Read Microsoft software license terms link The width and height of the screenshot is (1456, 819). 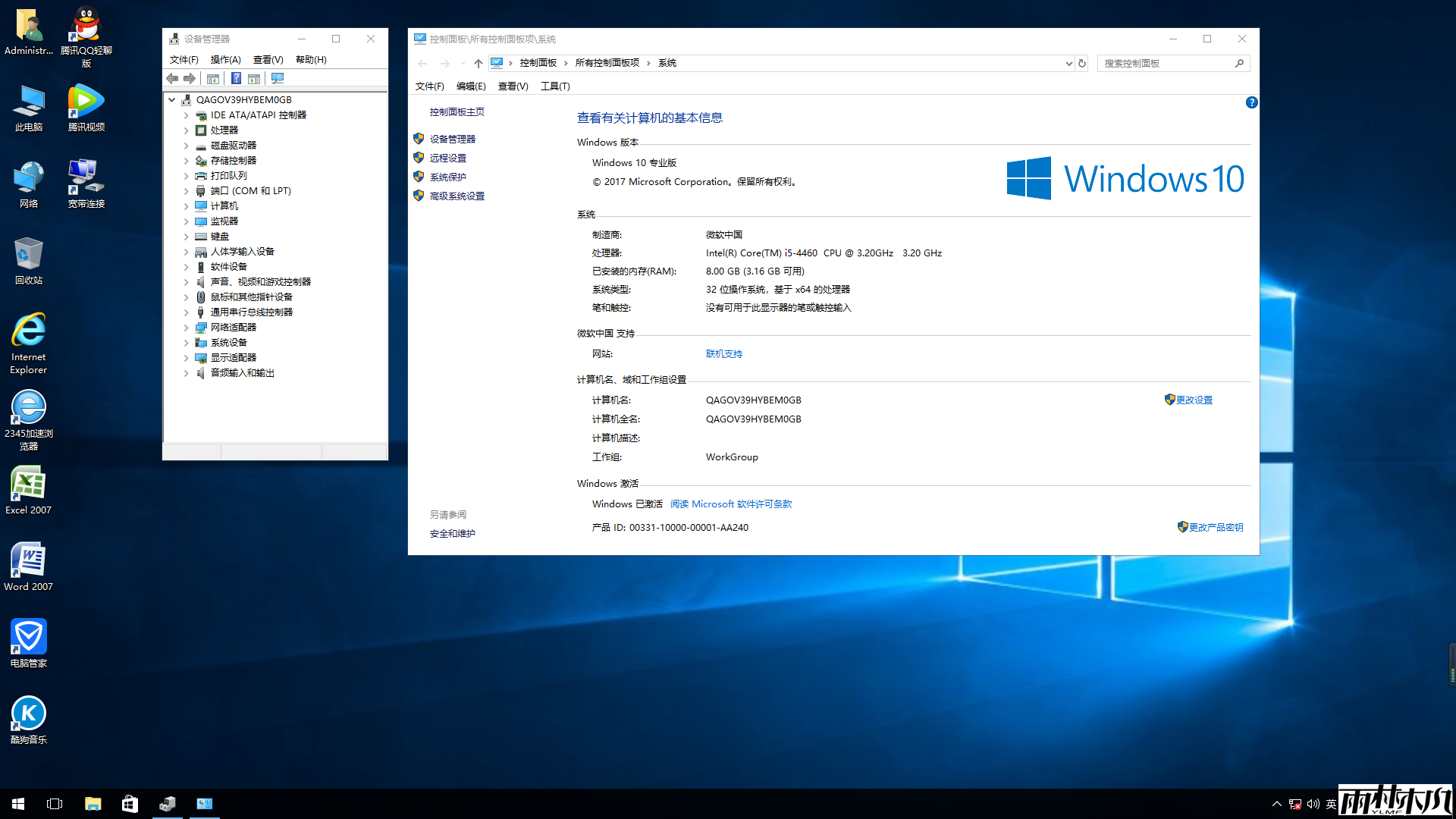tap(731, 504)
